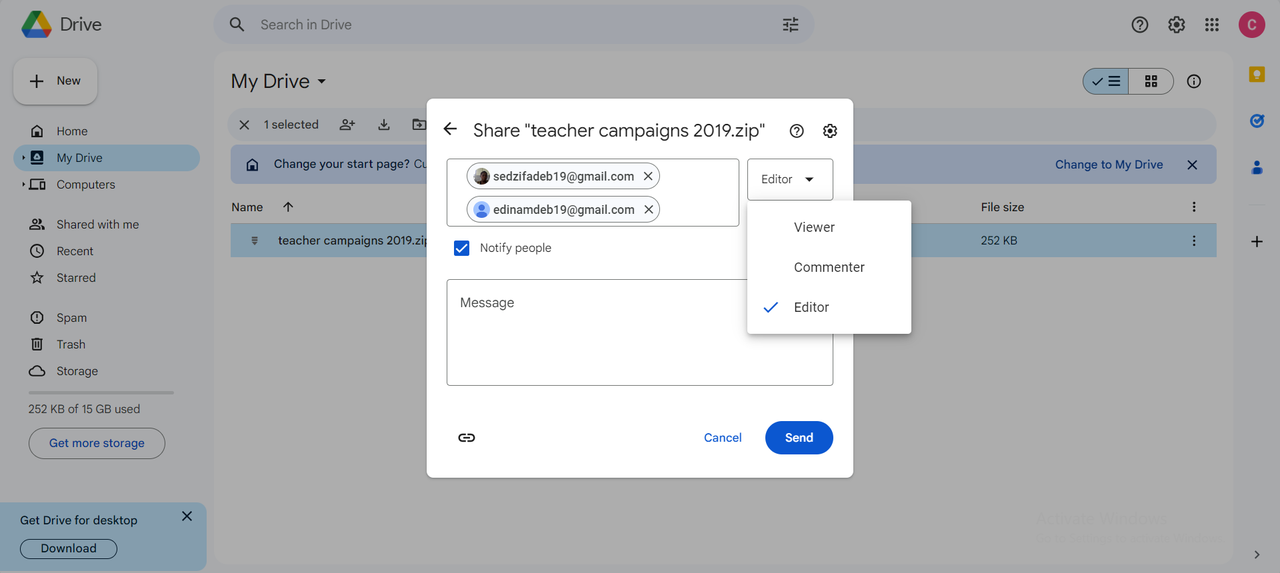Viewport: 1280px width, 573px height.
Task: Copy link icon in Share dialog
Action: pyautogui.click(x=466, y=437)
